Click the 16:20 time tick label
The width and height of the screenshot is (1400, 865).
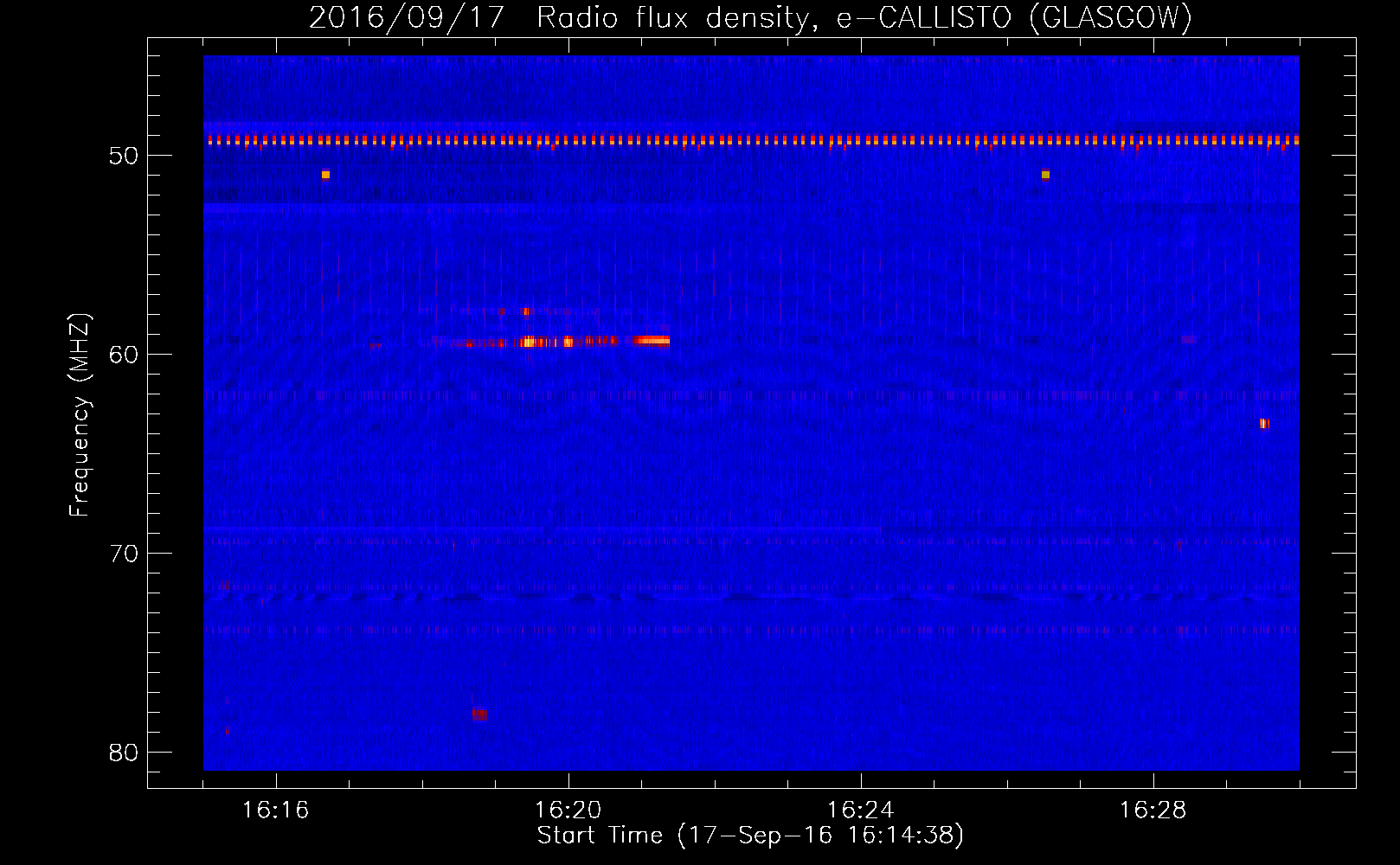pos(568,811)
